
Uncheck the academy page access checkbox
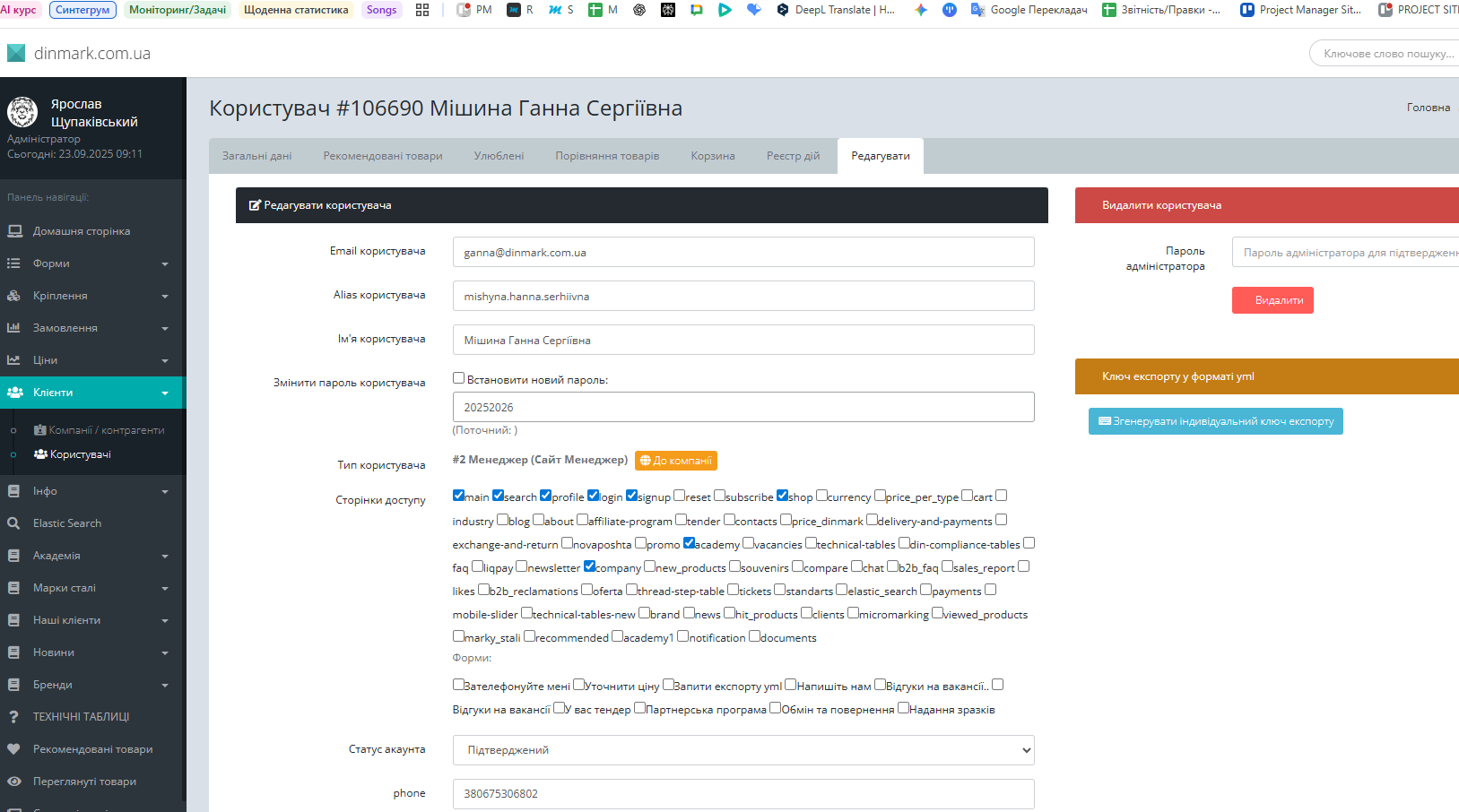coord(690,542)
